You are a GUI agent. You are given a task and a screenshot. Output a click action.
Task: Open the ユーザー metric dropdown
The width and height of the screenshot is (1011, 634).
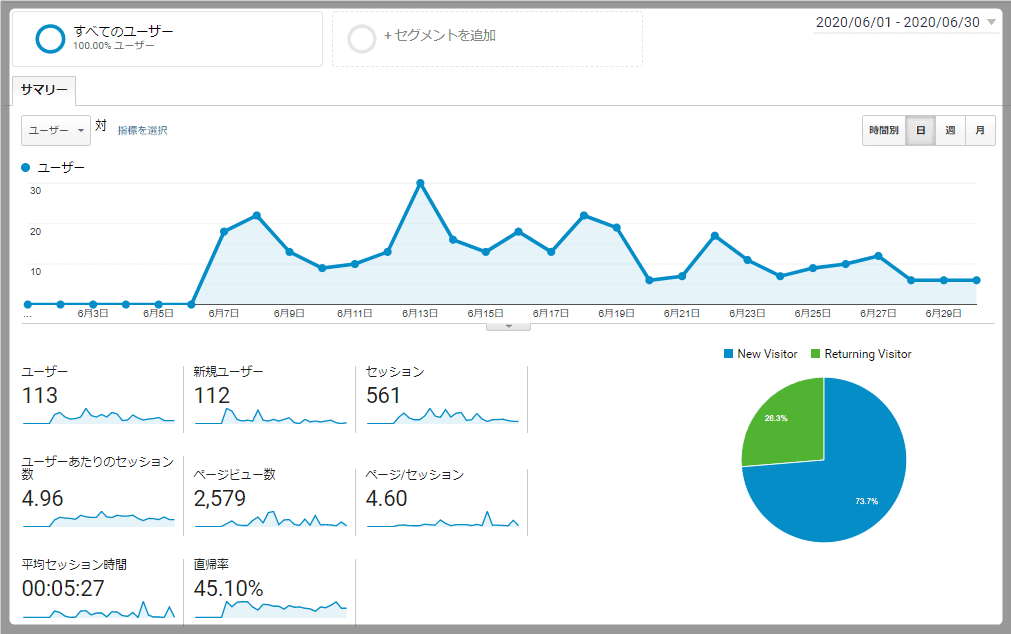pyautogui.click(x=55, y=130)
